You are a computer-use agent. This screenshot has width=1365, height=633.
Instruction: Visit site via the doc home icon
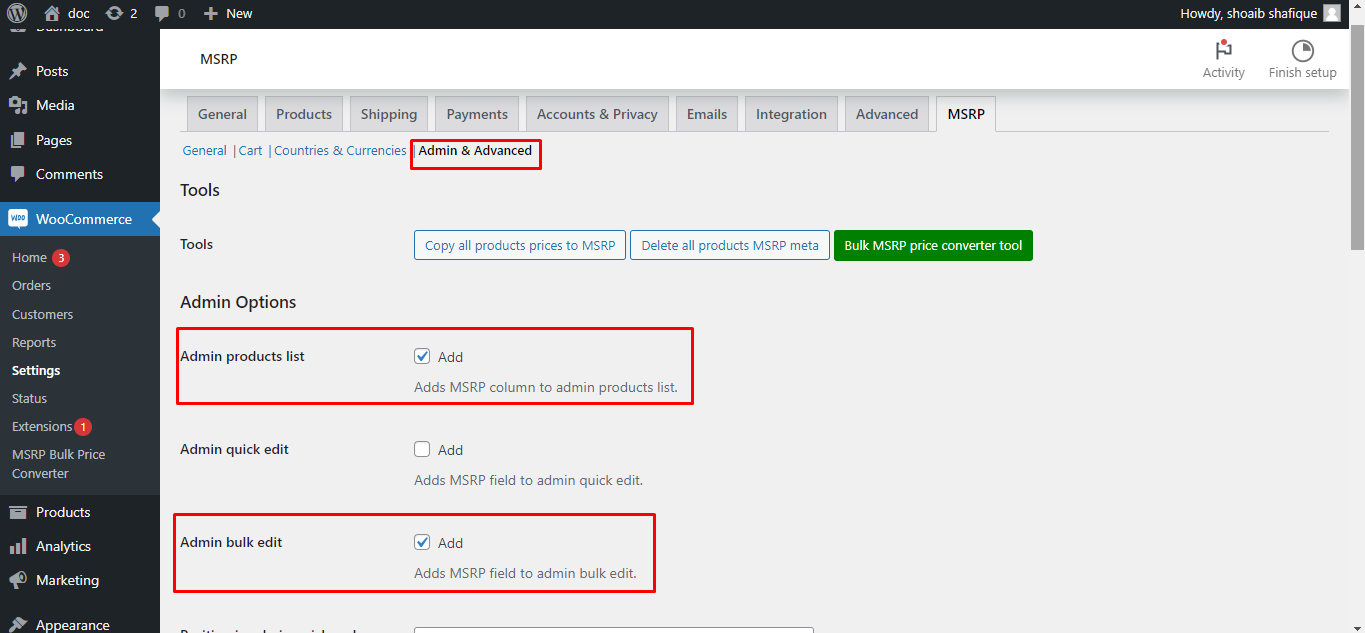[52, 13]
